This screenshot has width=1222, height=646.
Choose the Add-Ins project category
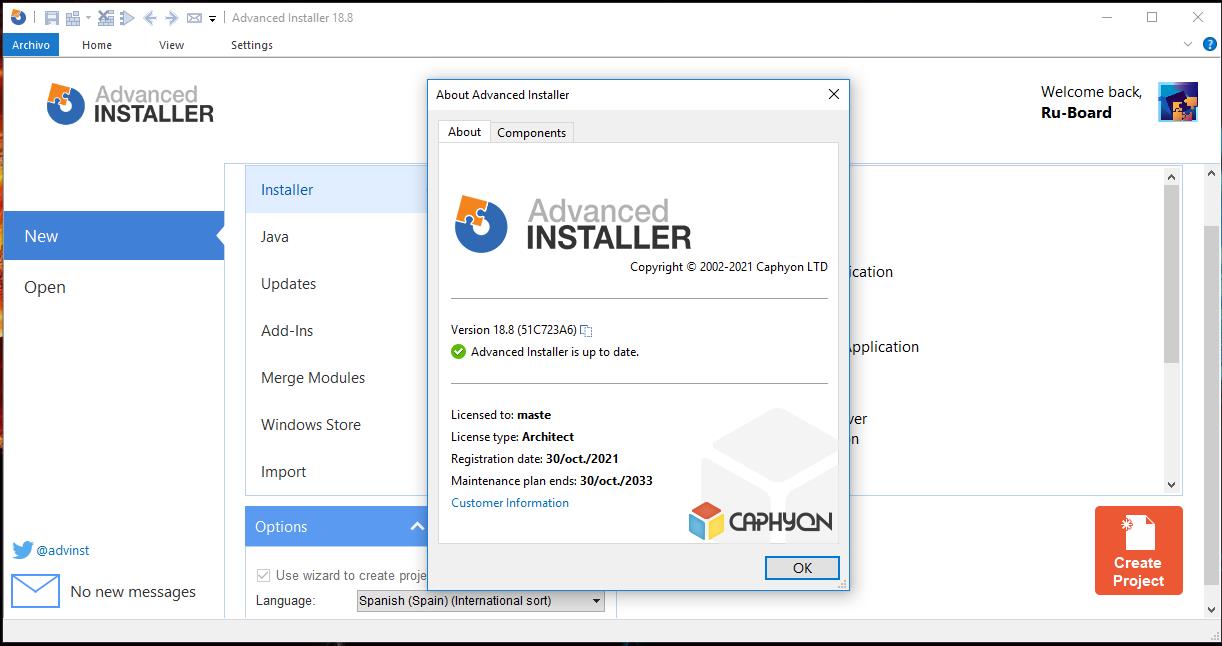coord(337,330)
